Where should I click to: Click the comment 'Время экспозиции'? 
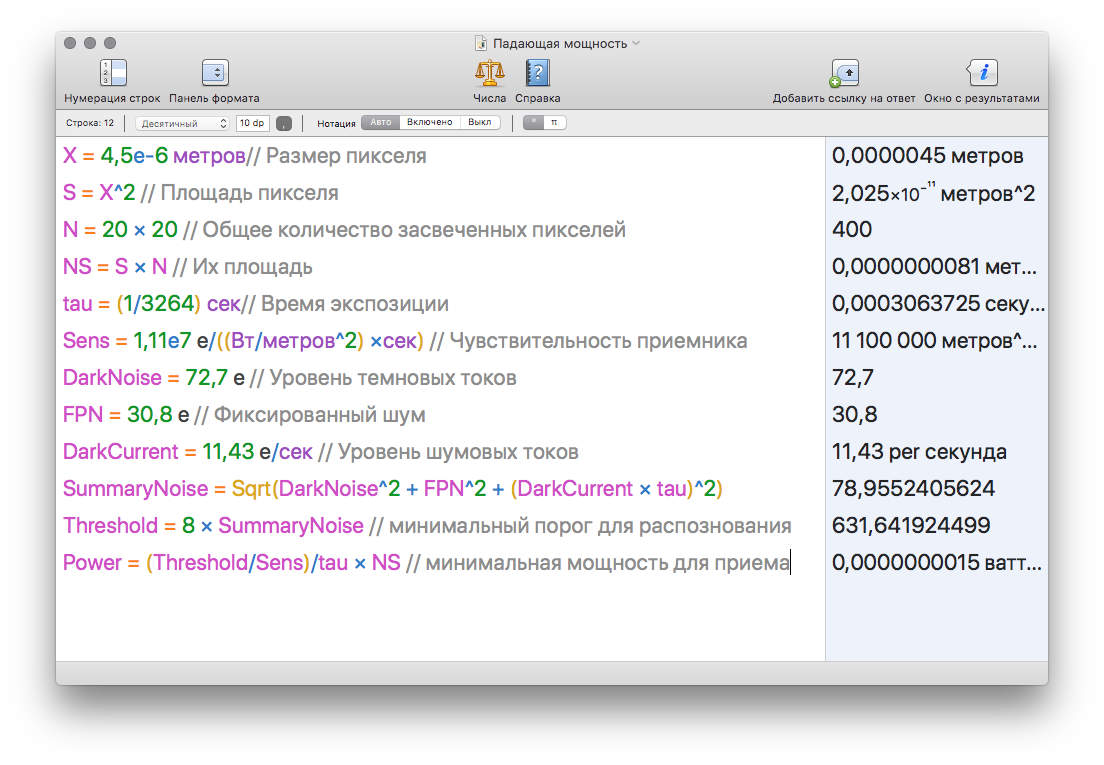pos(354,303)
